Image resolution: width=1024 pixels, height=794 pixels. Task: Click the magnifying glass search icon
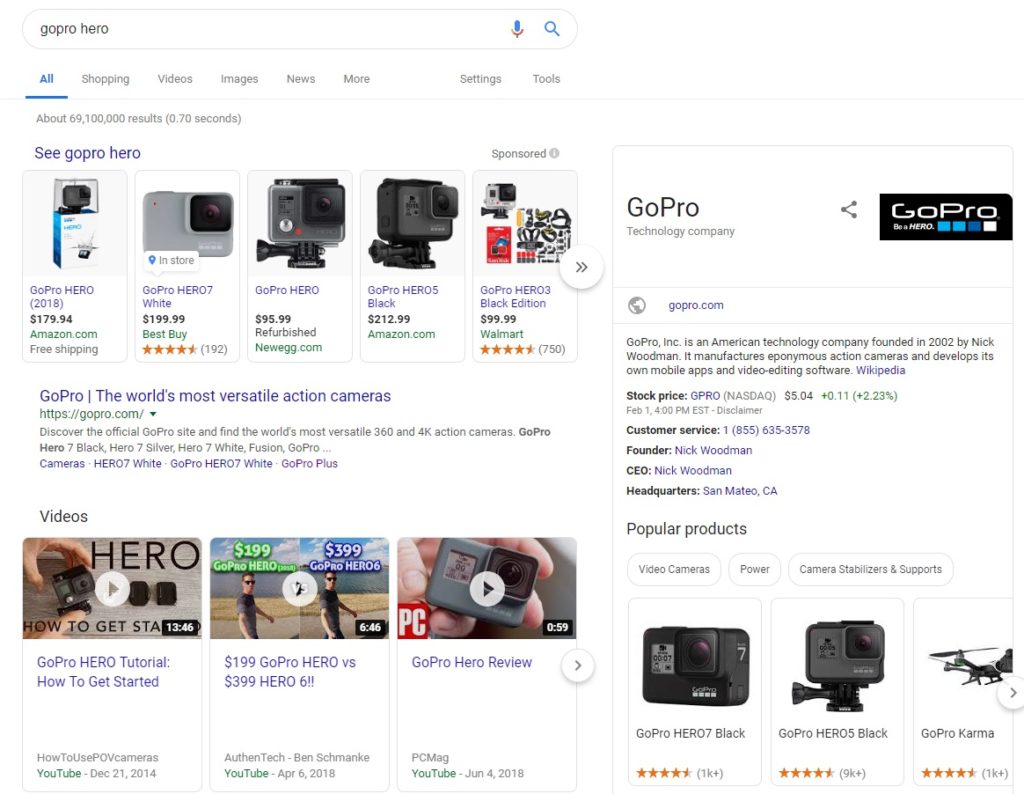coord(552,29)
